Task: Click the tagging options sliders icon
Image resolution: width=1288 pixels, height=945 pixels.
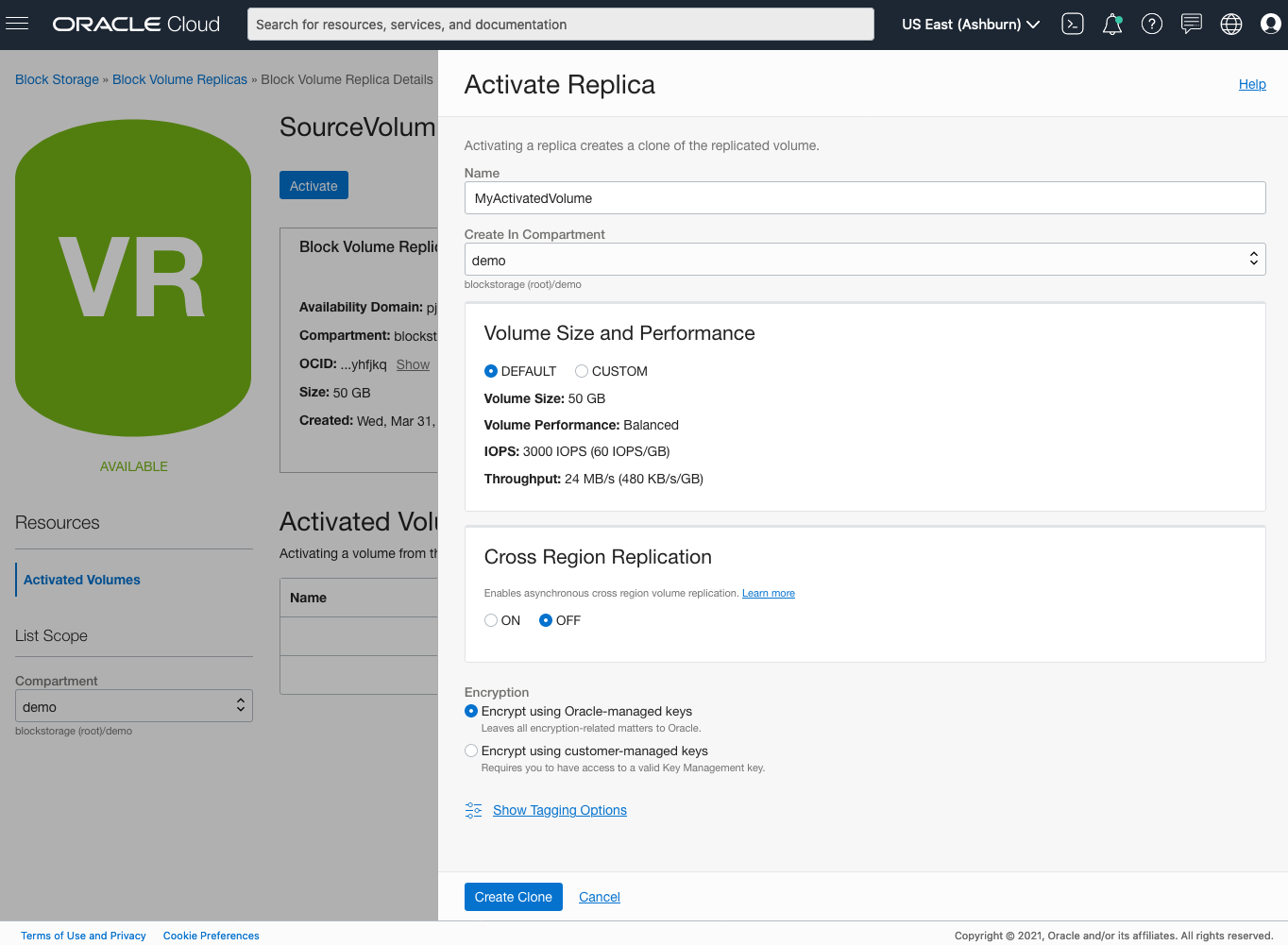Action: tap(473, 810)
